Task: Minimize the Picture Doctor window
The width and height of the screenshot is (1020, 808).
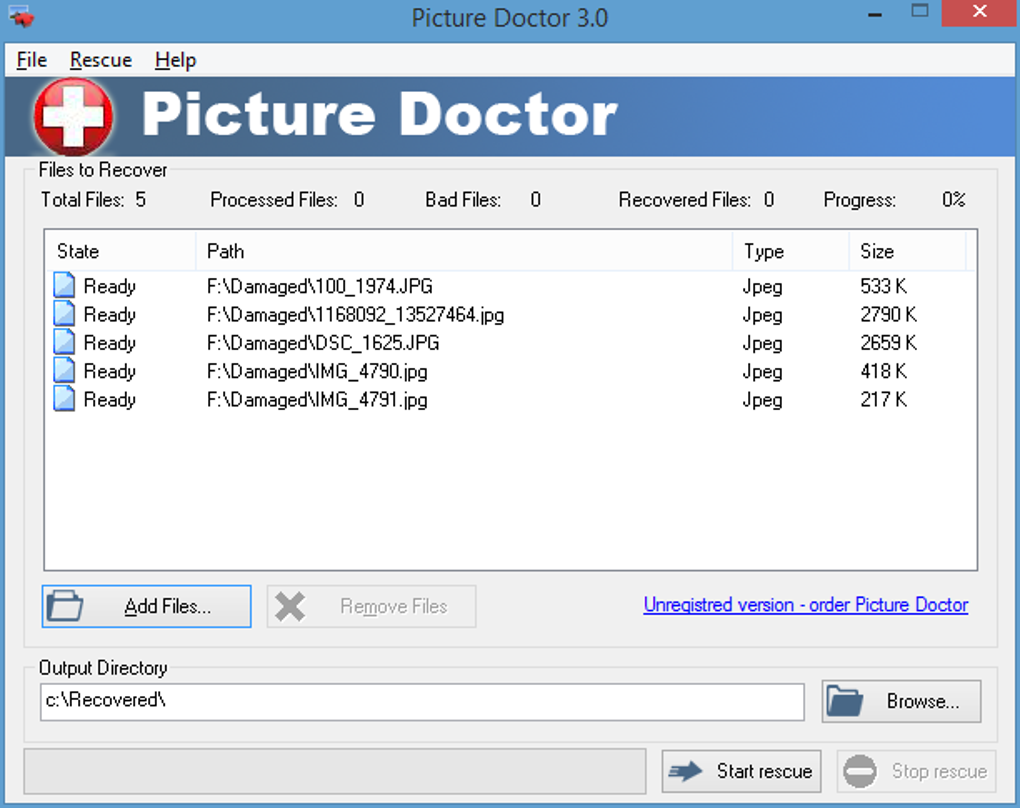Action: [875, 13]
